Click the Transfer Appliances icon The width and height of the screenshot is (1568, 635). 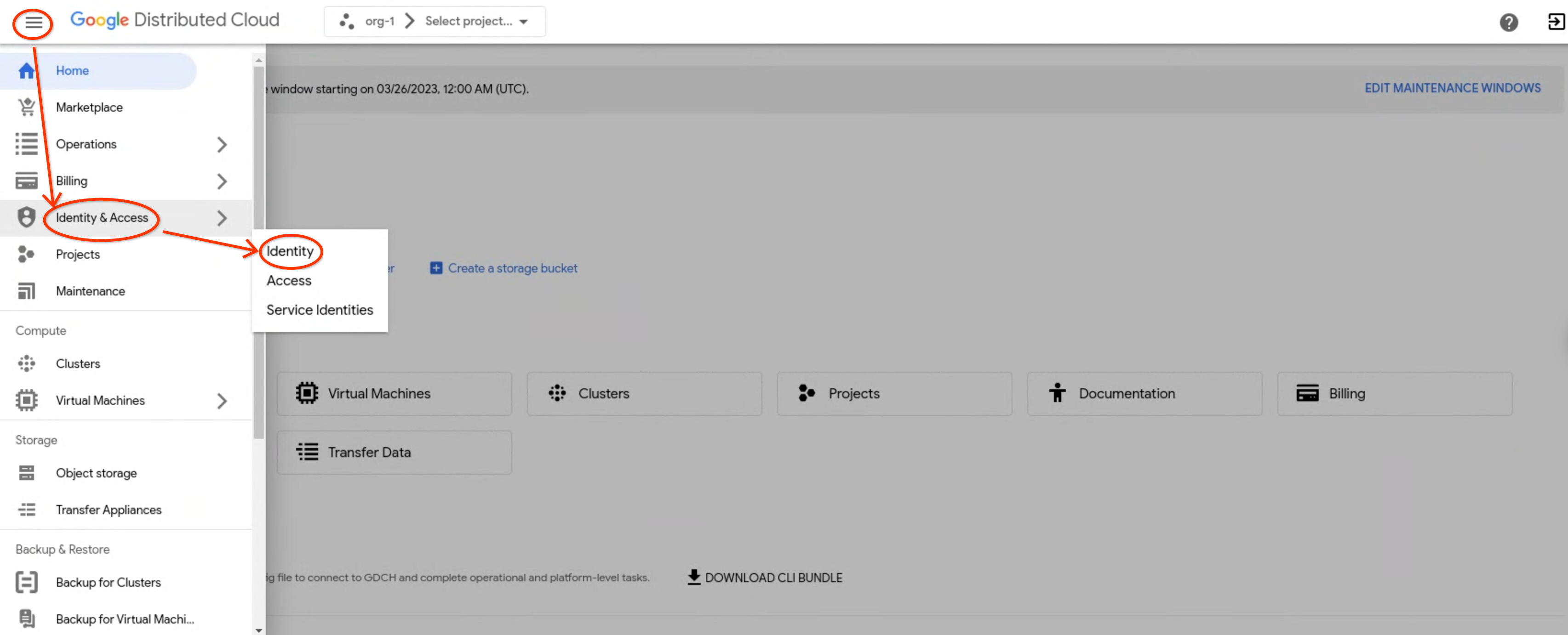coord(26,510)
